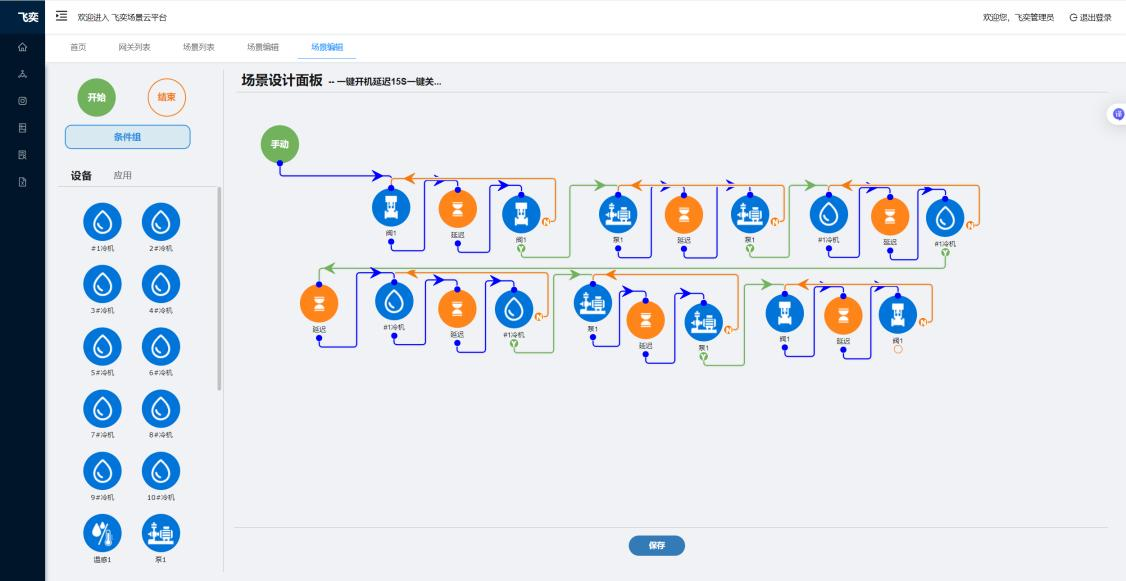Screen dimensions: 1126x581
Task: Select the 6#冷机 device icon
Action: pos(160,346)
